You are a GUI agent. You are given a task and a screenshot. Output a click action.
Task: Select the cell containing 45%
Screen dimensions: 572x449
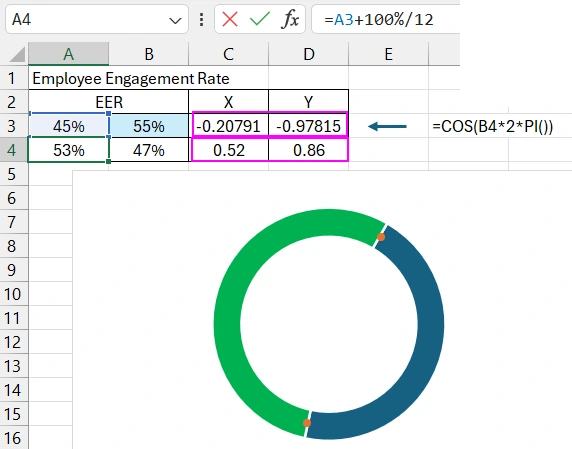point(69,126)
